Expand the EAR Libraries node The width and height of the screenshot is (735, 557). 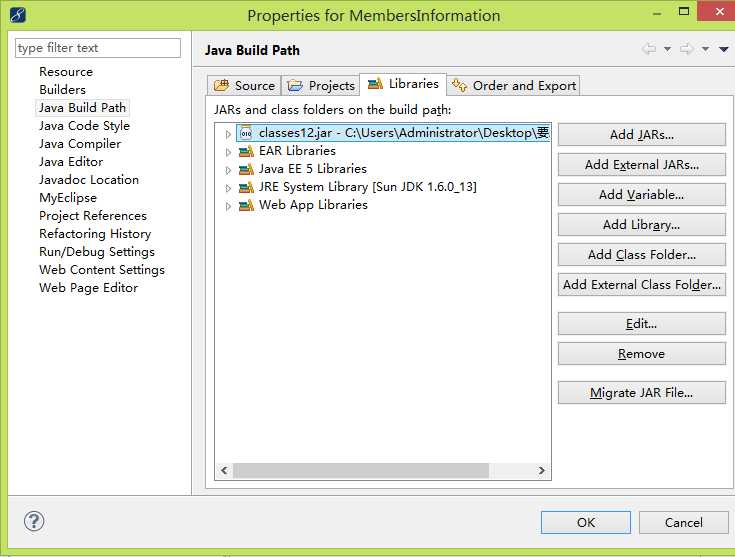pyautogui.click(x=228, y=152)
